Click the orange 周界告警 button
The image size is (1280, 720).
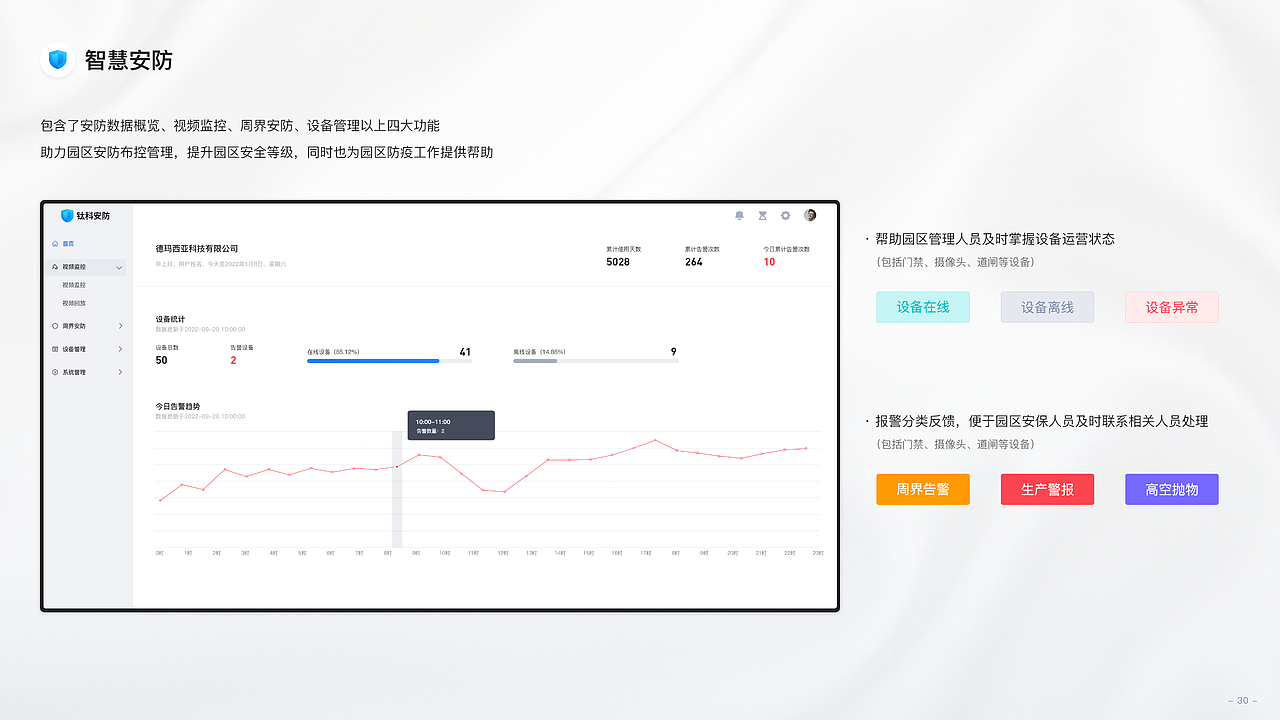click(923, 489)
